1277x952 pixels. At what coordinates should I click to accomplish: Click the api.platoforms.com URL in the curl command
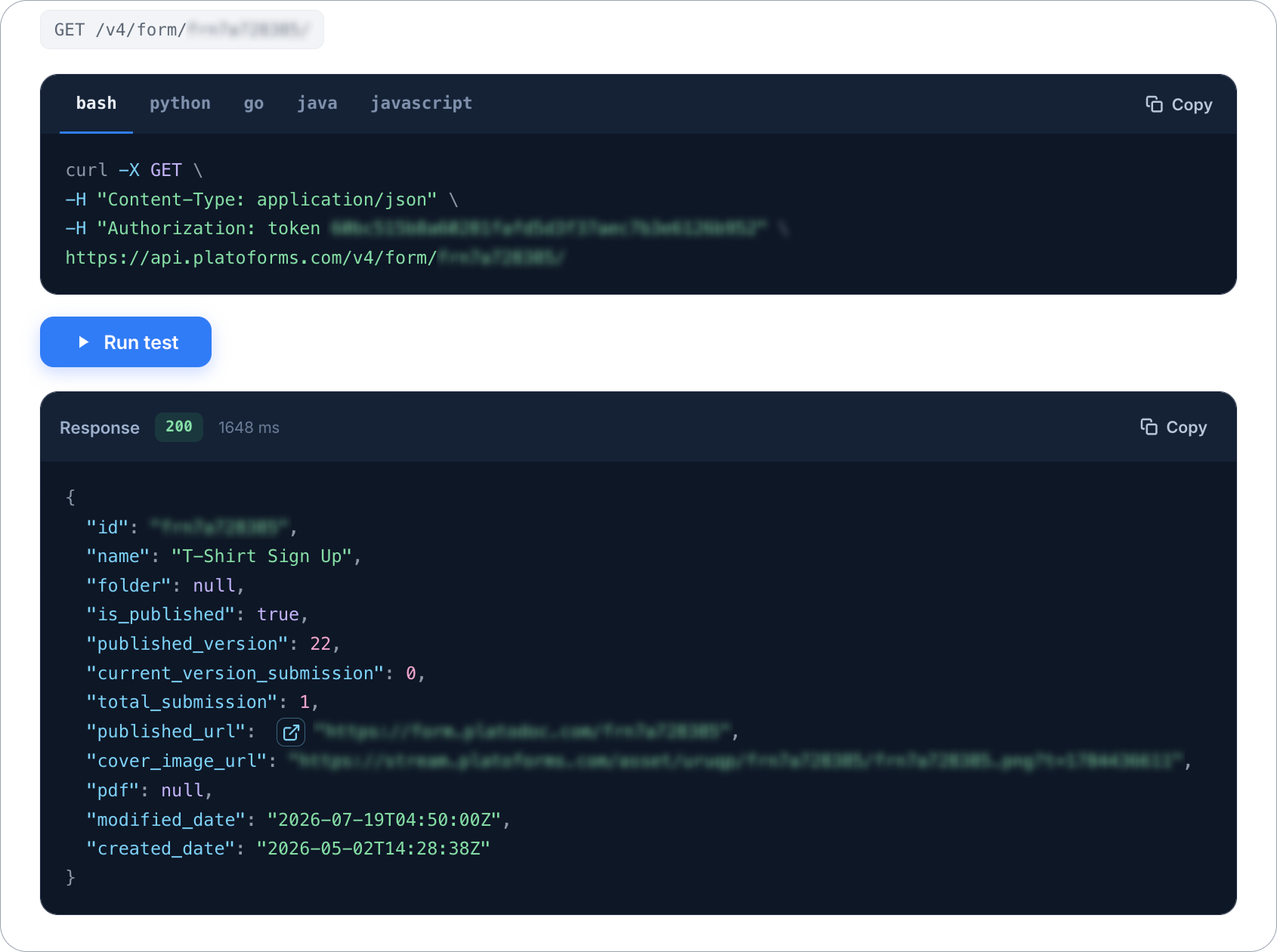(314, 258)
